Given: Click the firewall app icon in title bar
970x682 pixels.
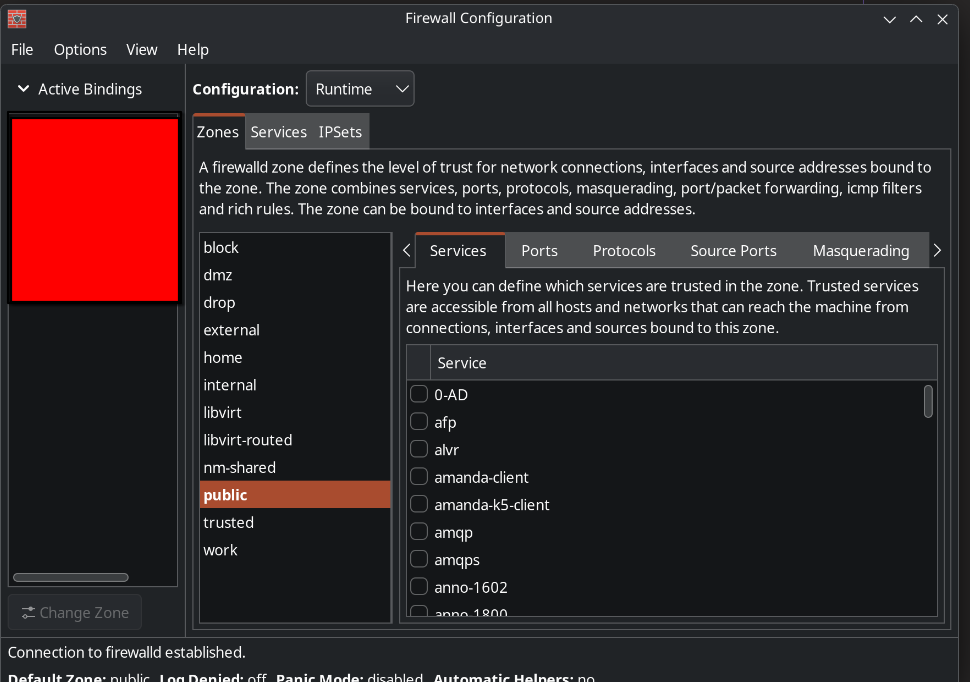Looking at the screenshot, I should 17,18.
